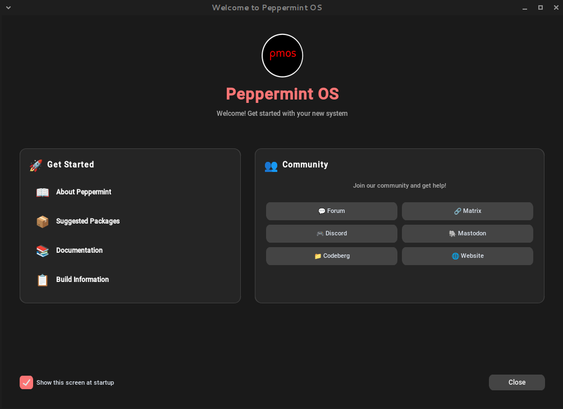The height and width of the screenshot is (409, 563).
Task: Click the people icon beside Community
Action: click(x=271, y=166)
